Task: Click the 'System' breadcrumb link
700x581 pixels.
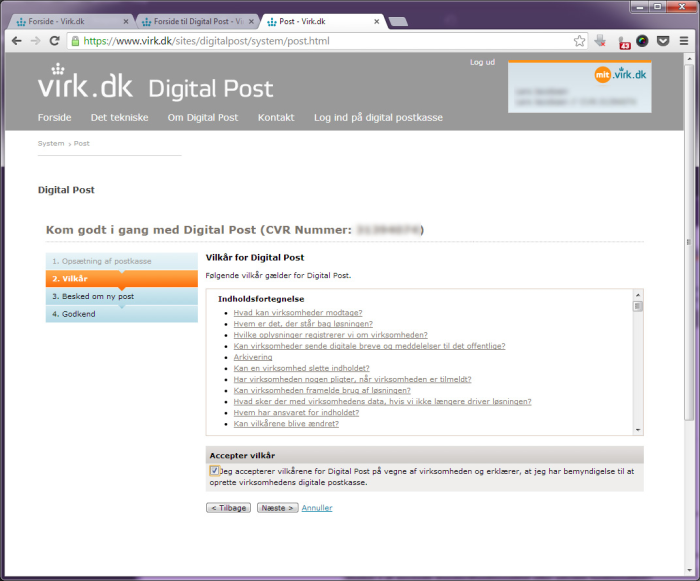Action: point(51,143)
